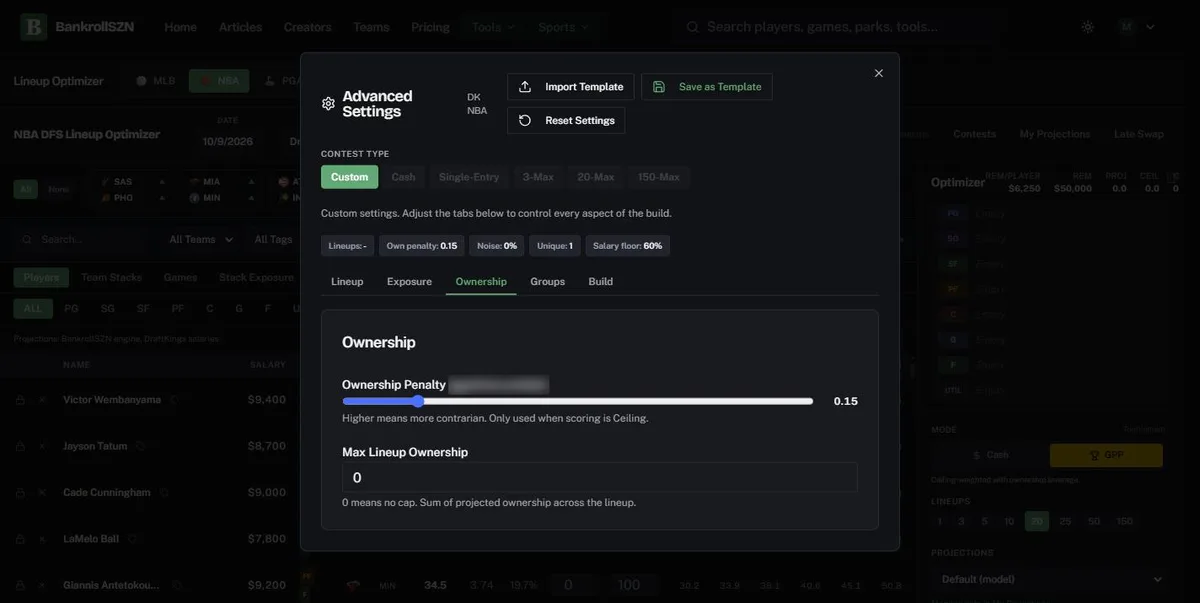Click the lock icon for Jayson Tatum
This screenshot has height=603, width=1200.
pyautogui.click(x=20, y=446)
